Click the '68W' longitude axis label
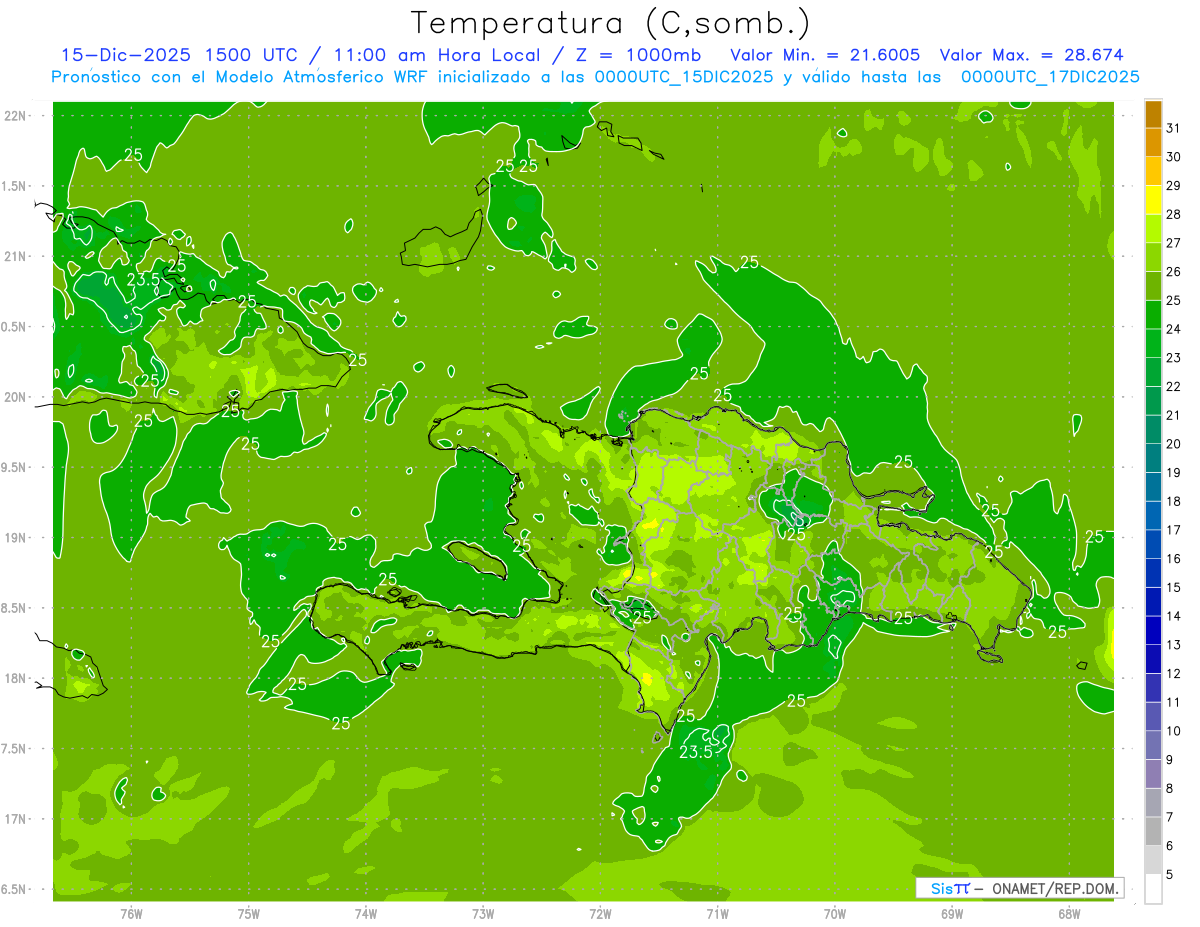 tap(1068, 913)
